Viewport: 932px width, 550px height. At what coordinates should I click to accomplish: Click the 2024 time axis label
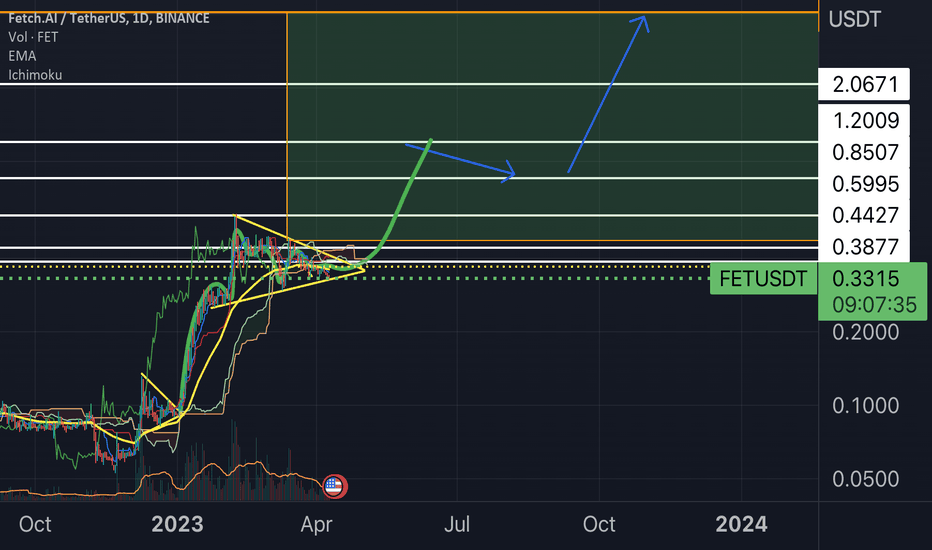(741, 524)
